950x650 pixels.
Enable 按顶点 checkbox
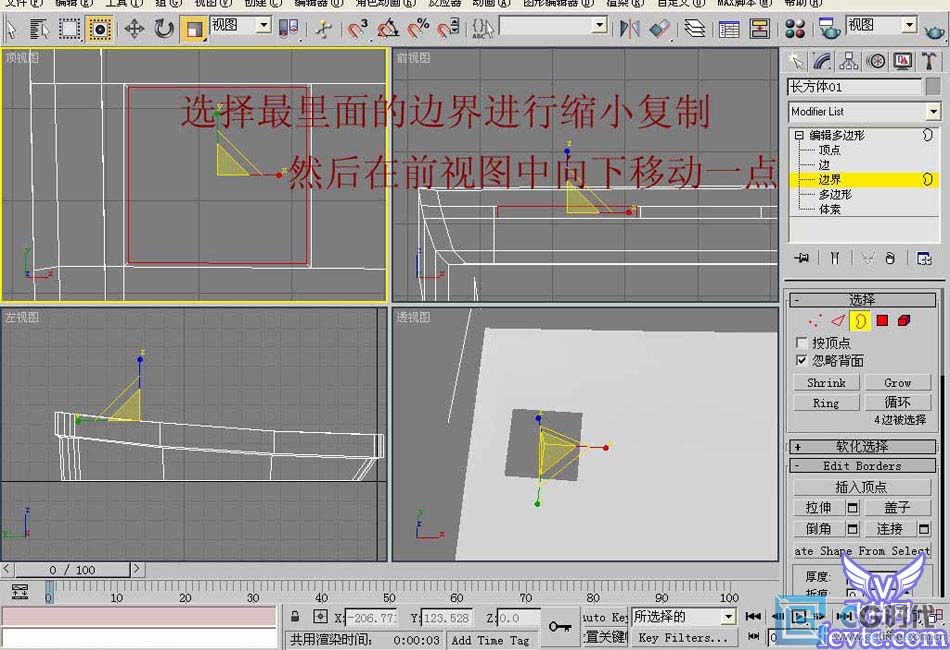pyautogui.click(x=802, y=343)
